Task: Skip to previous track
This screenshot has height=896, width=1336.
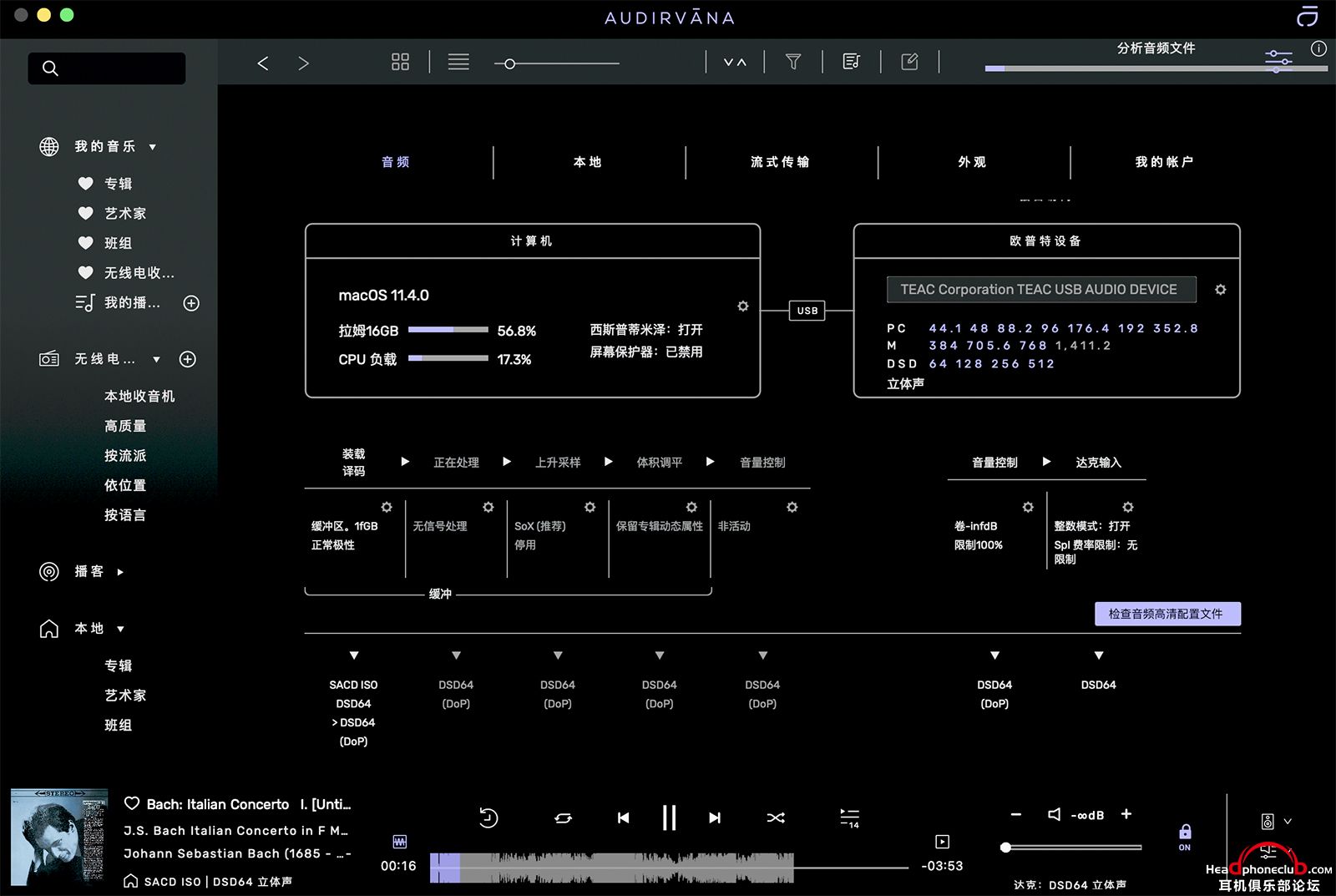Action: point(623,818)
